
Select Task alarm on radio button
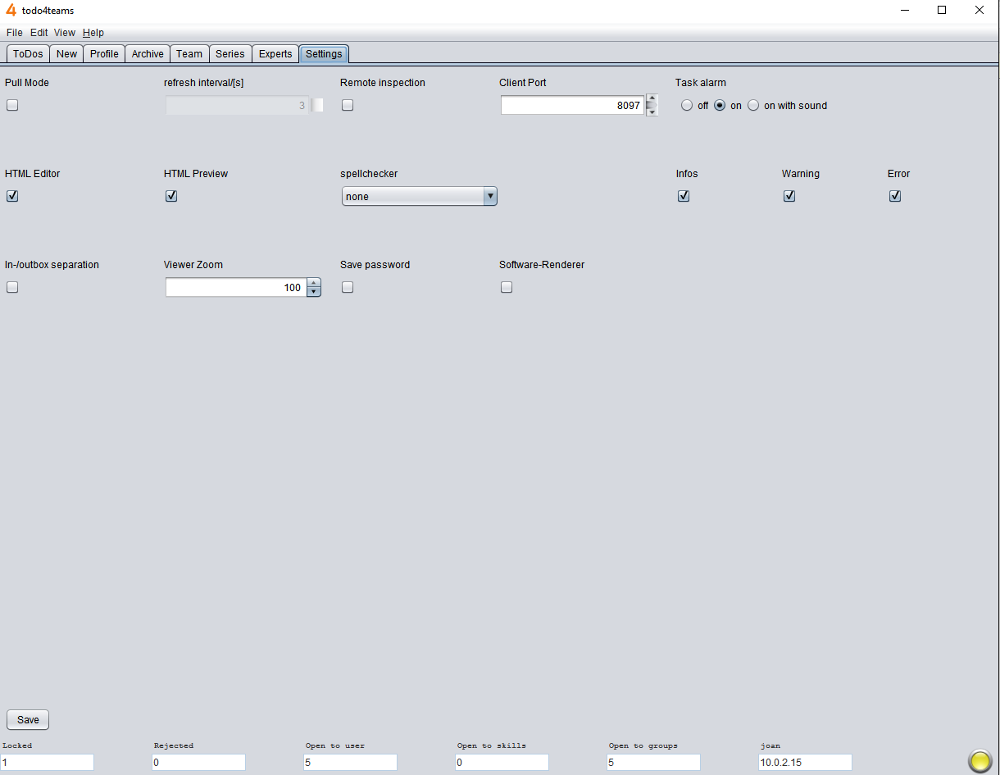click(x=719, y=105)
